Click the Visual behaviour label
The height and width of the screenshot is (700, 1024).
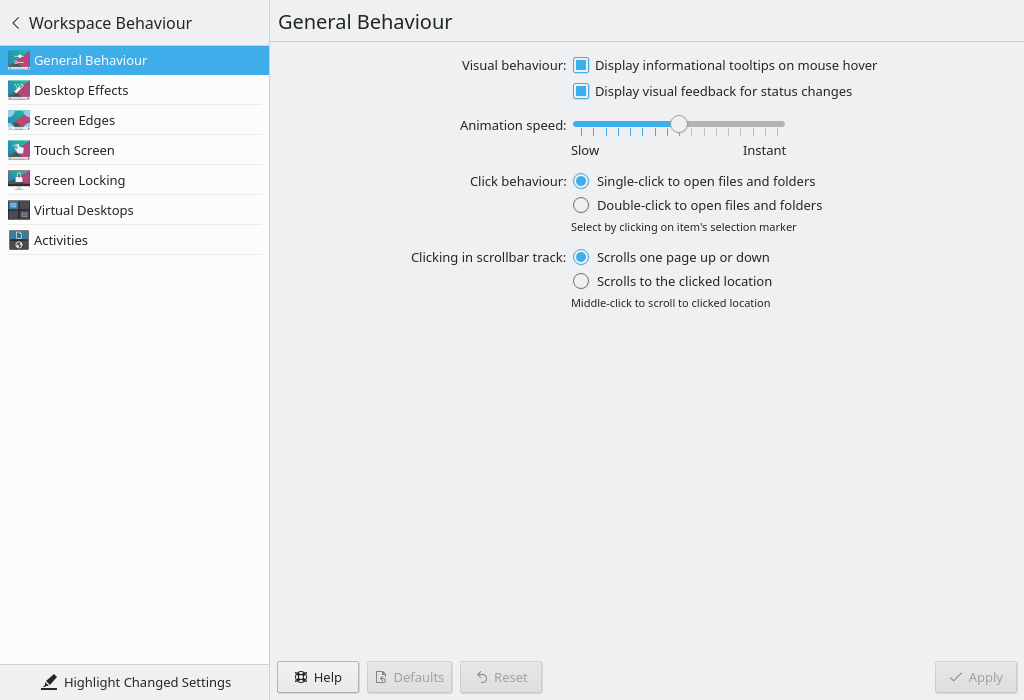(x=514, y=65)
